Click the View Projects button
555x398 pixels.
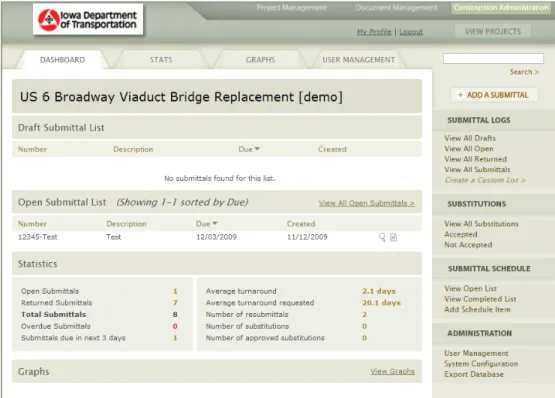point(493,32)
